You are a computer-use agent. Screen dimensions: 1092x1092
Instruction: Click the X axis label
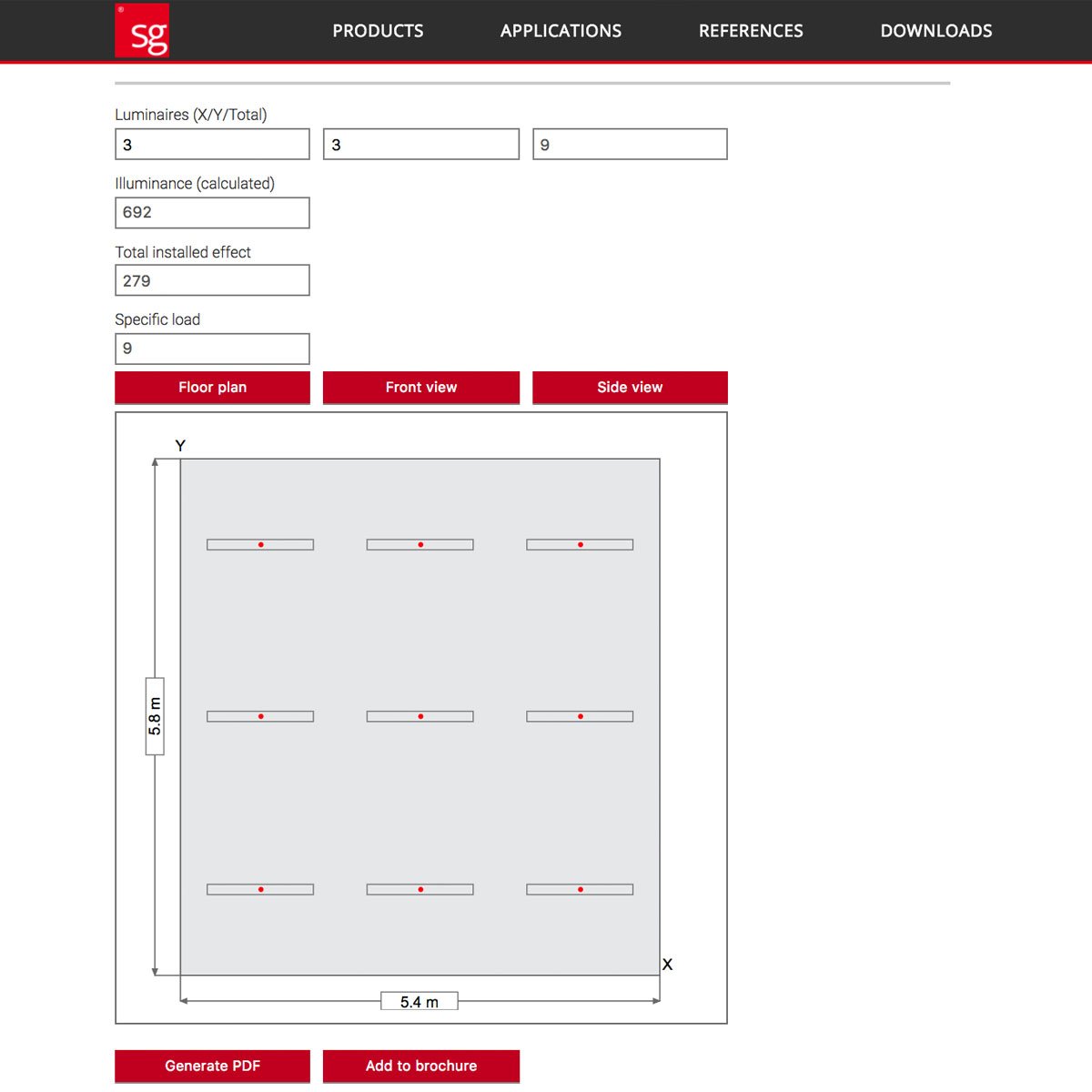[x=667, y=965]
